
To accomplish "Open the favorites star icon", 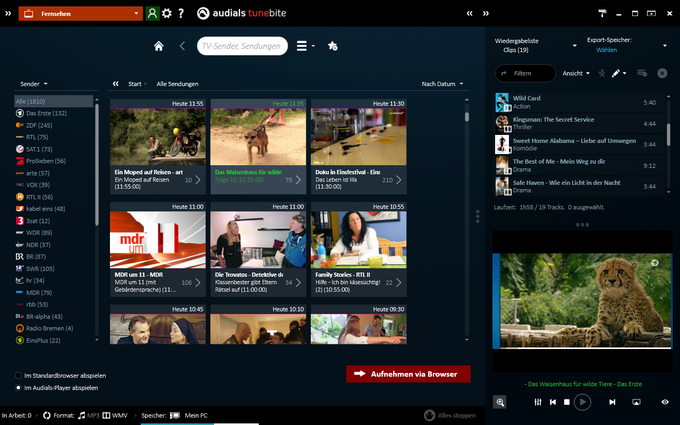I will pyautogui.click(x=333, y=46).
